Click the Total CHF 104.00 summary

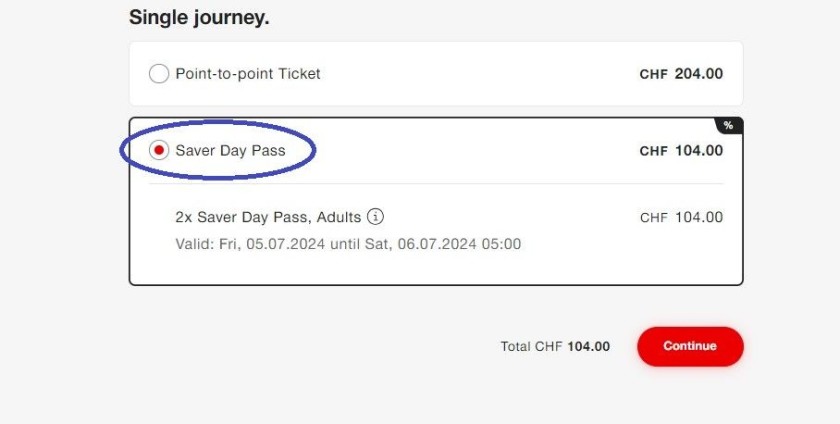point(555,347)
